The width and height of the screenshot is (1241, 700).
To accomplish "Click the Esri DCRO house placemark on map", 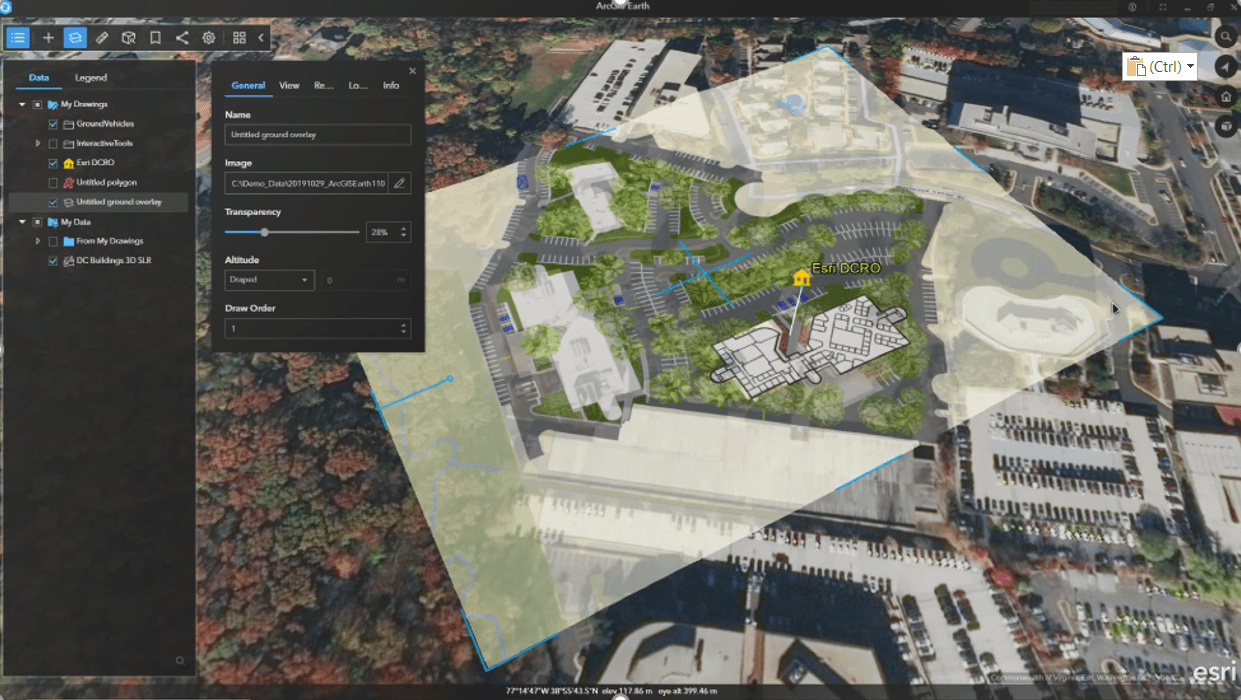I will [800, 277].
